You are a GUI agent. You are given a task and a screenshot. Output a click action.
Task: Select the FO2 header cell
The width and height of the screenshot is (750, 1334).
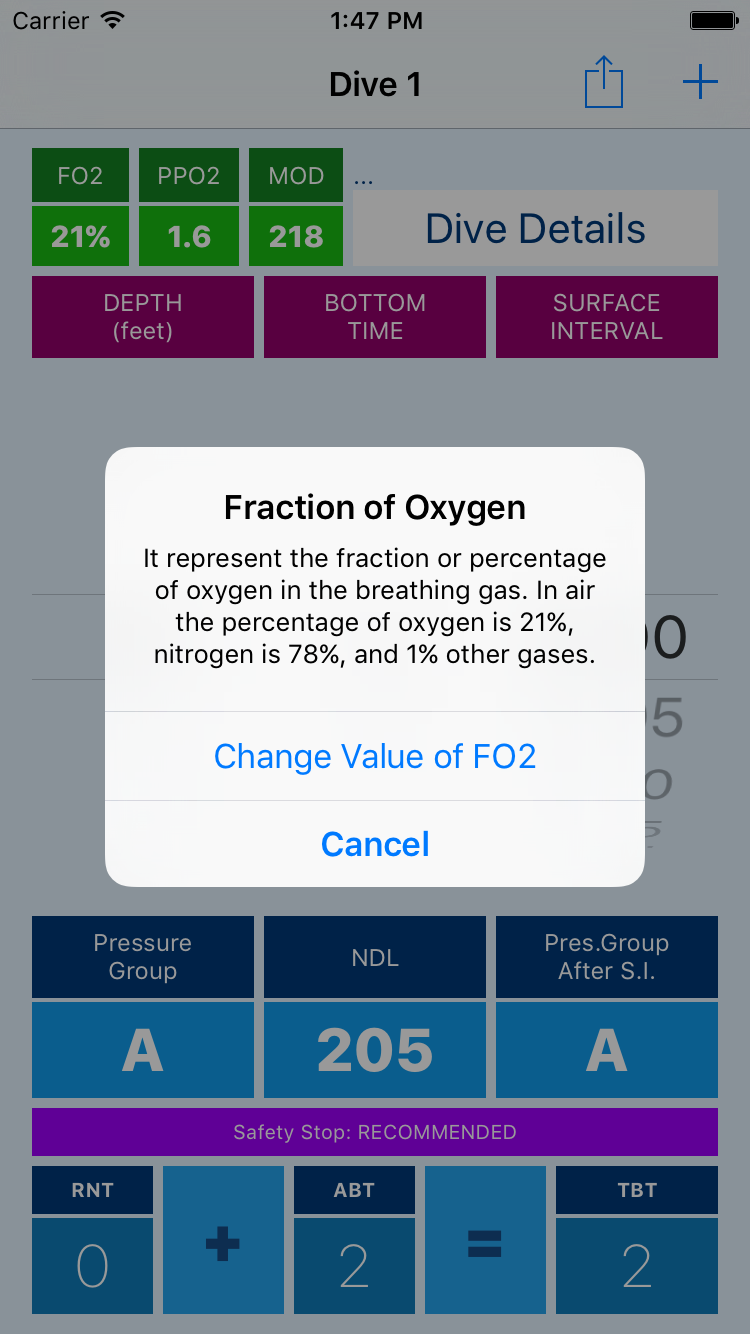[80, 176]
